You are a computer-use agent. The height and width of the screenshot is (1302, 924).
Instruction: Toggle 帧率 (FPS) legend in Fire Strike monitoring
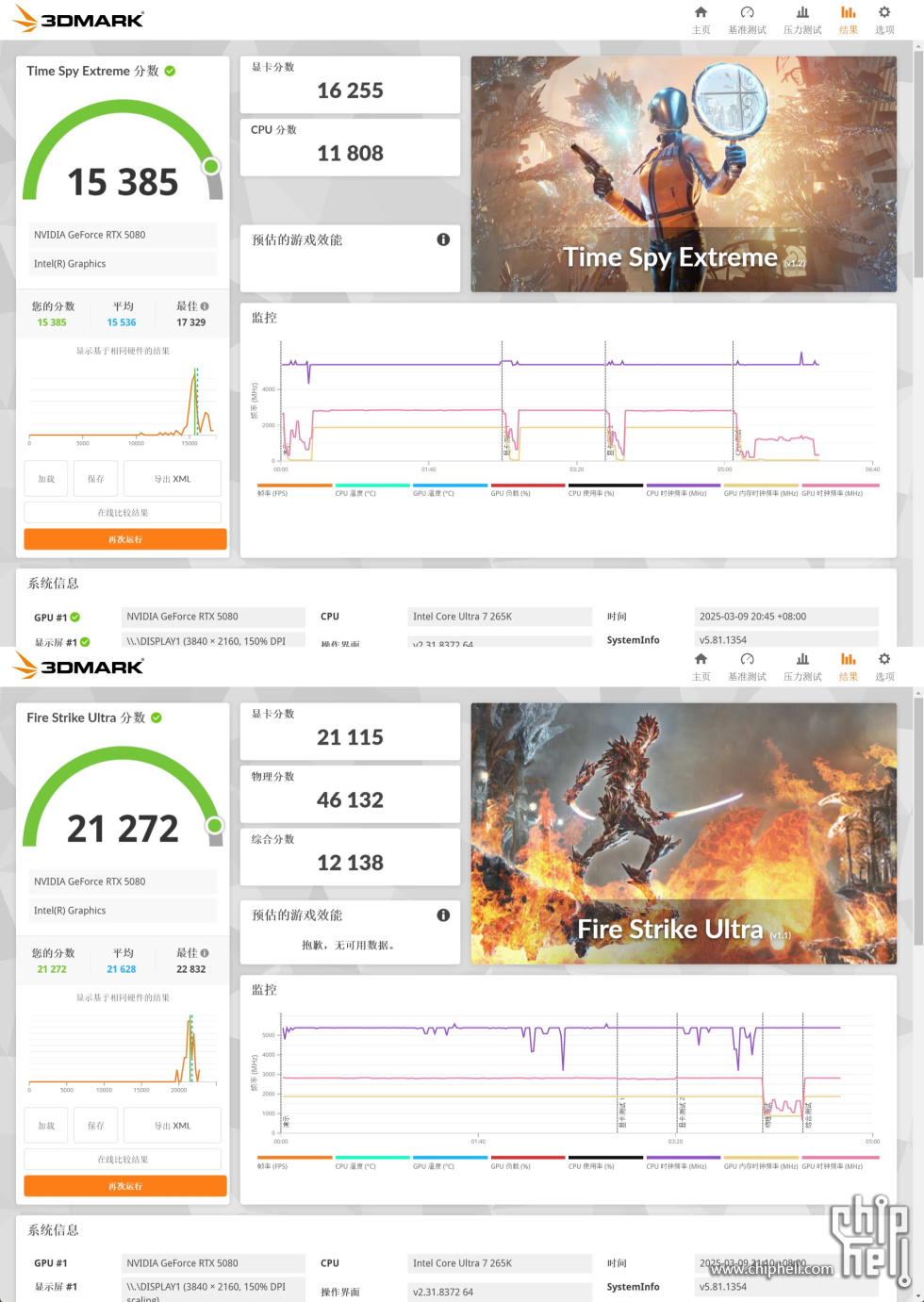point(294,1162)
